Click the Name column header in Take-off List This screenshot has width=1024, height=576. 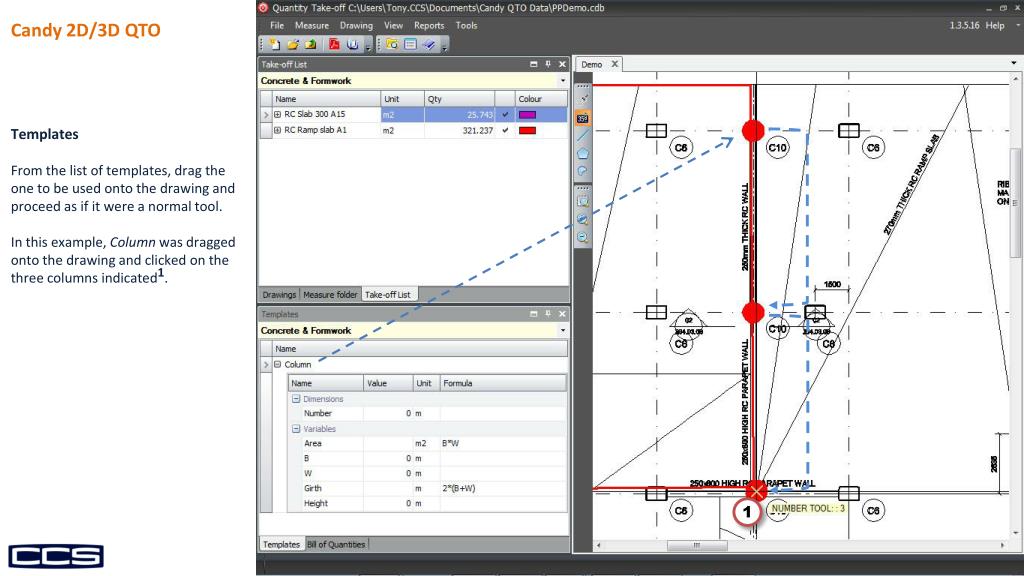coord(326,99)
